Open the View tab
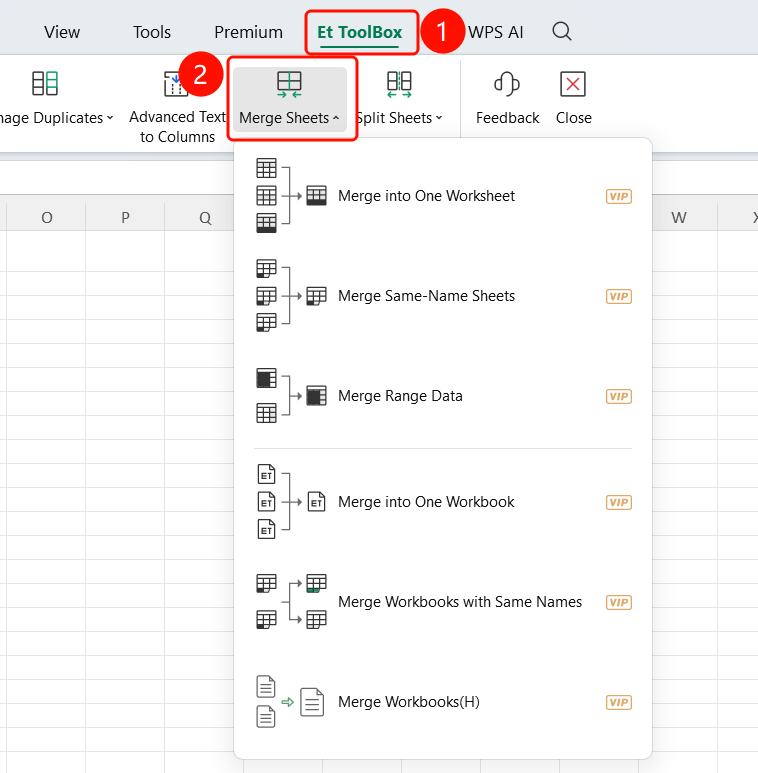This screenshot has height=773, width=758. pos(62,32)
